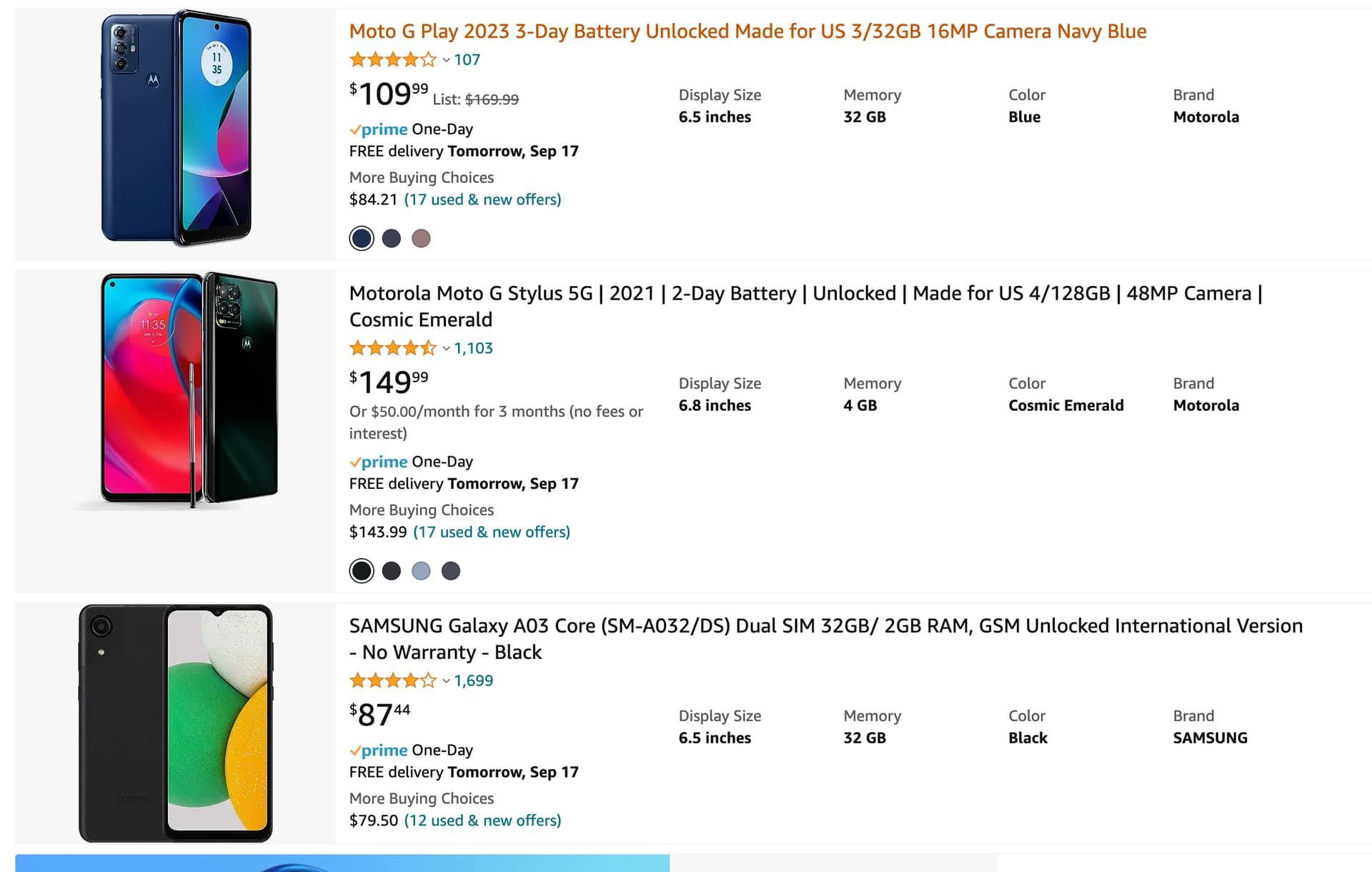Click the Moto G Stylus star rating
This screenshot has width=1372, height=872.
(392, 349)
